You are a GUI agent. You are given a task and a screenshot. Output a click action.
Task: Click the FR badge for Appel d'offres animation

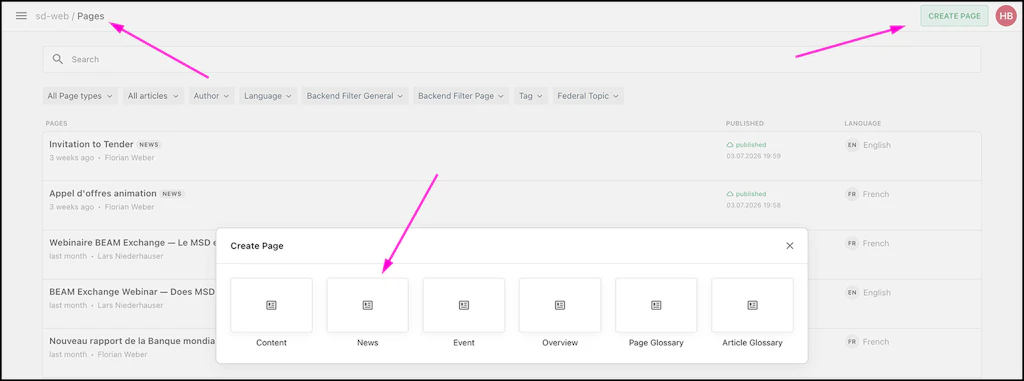click(852, 194)
